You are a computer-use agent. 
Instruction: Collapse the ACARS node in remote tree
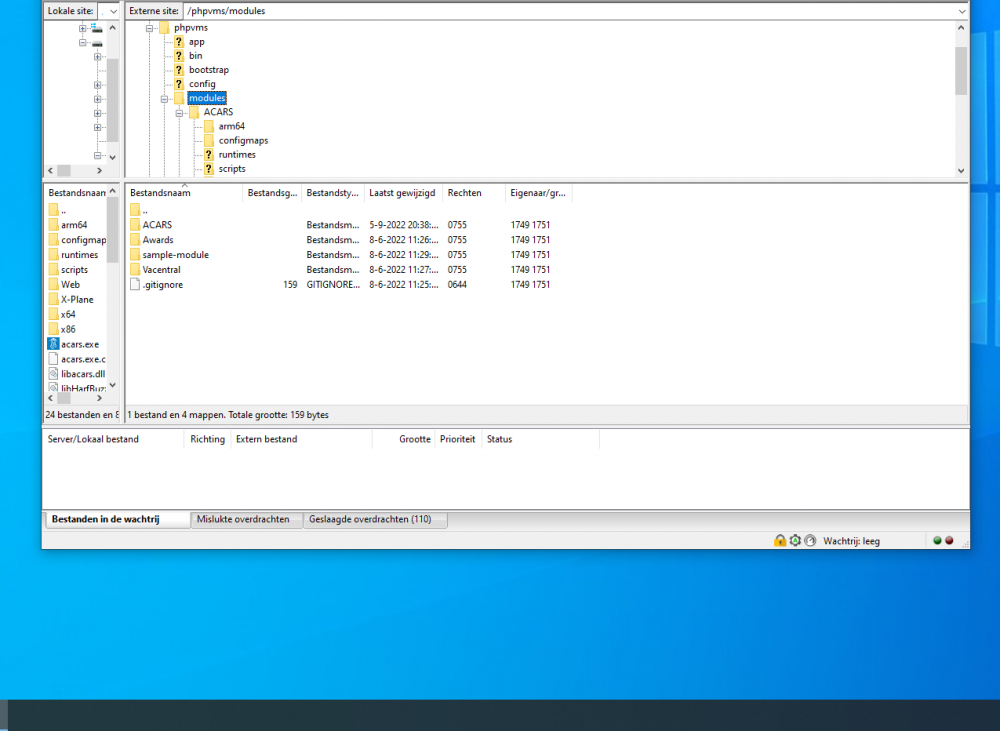tap(180, 113)
